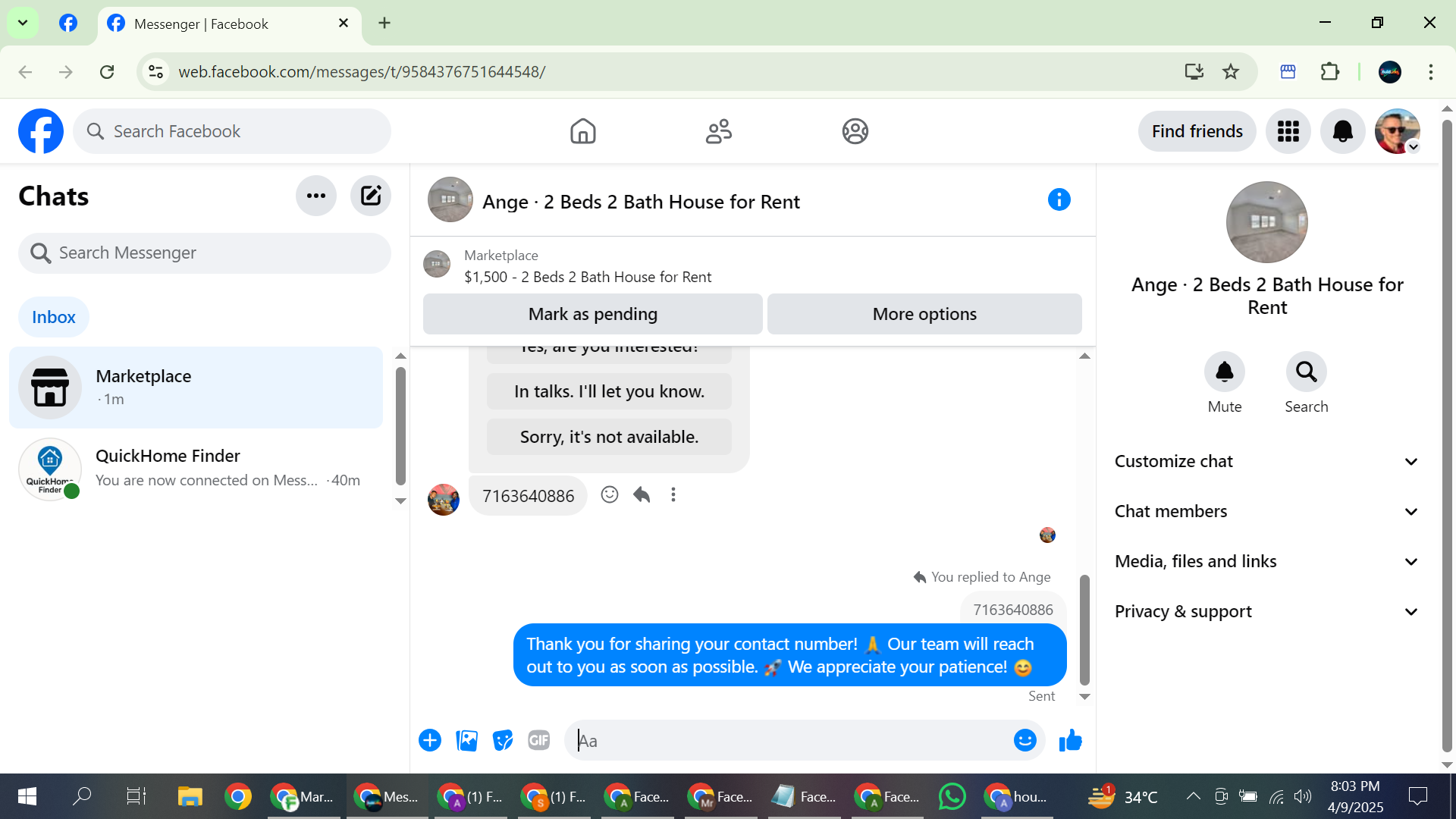Open the Facebook menu grid icon
1456x819 pixels.
click(x=1288, y=131)
